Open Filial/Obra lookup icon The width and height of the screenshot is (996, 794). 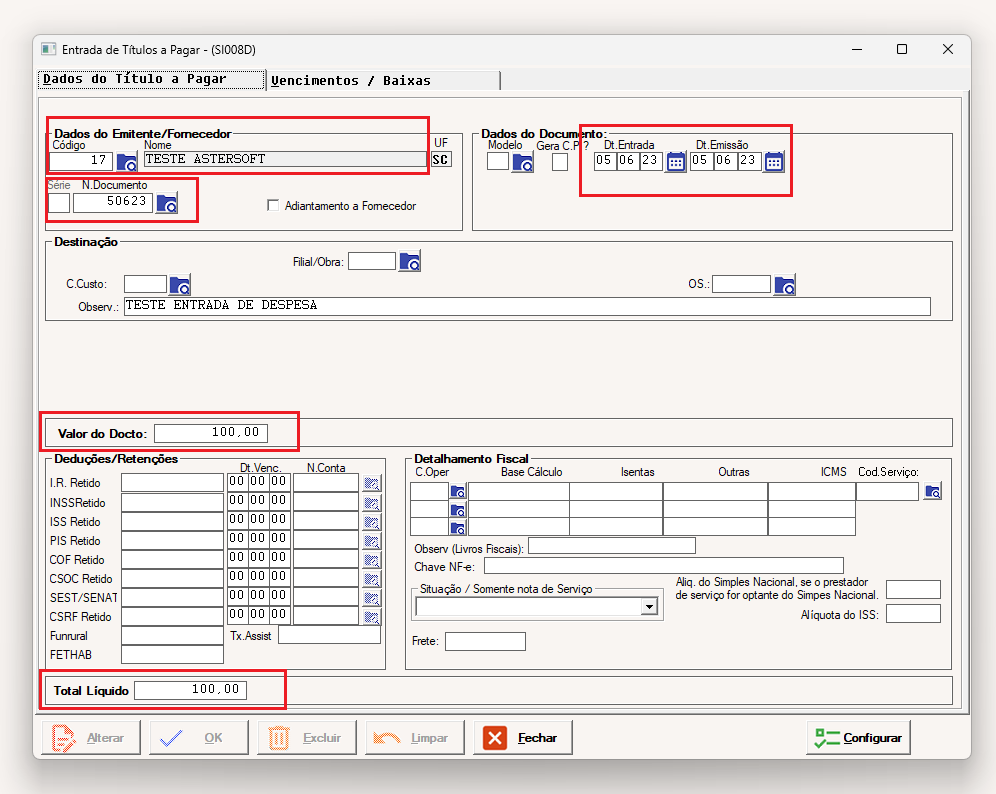(410, 261)
